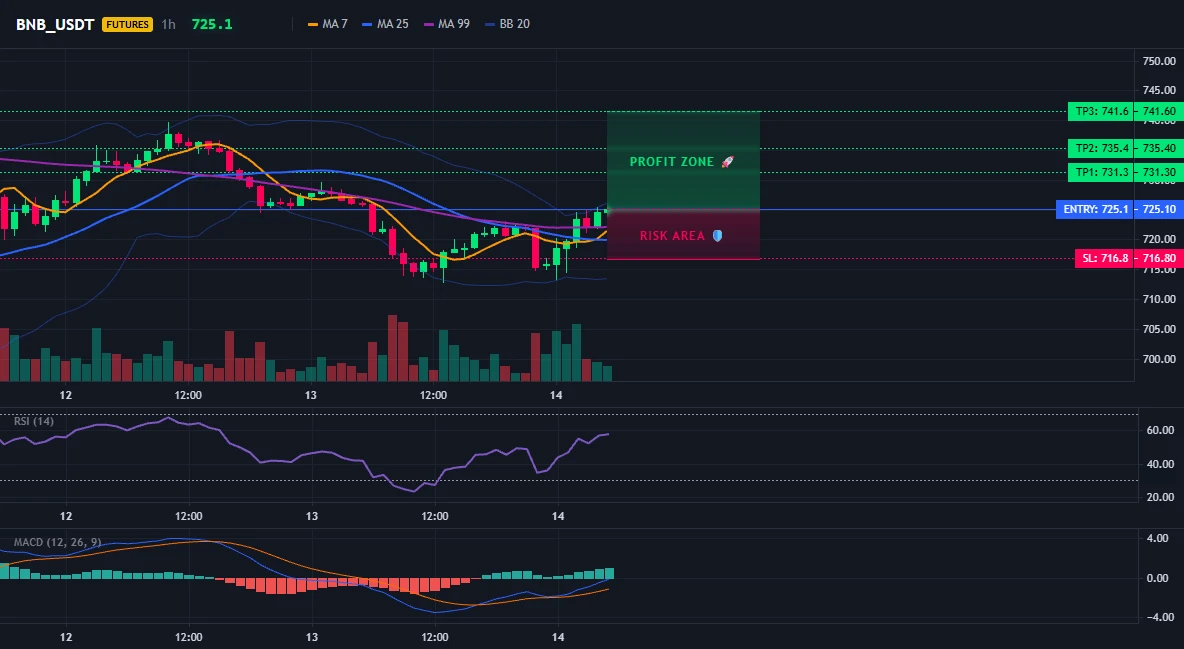Click the RSI (14) indicator label
This screenshot has height=649, width=1184.
pos(34,421)
